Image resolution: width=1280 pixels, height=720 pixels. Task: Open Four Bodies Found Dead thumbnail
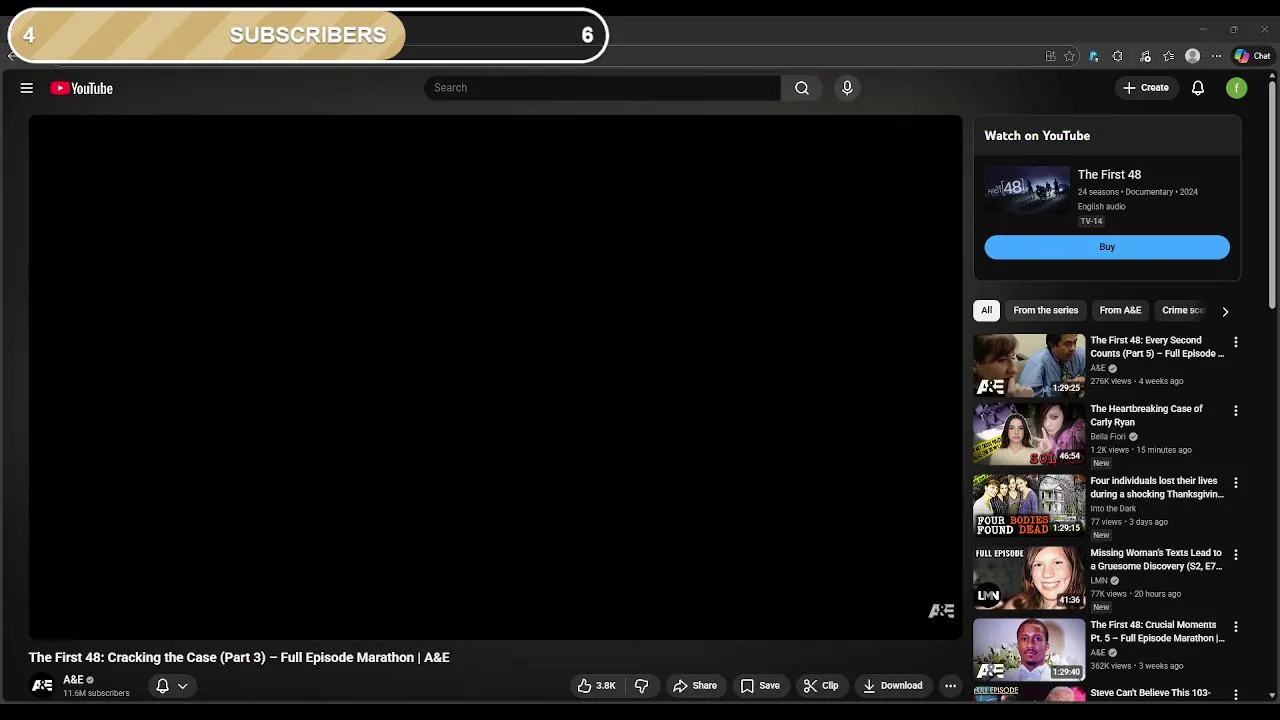coord(1029,506)
